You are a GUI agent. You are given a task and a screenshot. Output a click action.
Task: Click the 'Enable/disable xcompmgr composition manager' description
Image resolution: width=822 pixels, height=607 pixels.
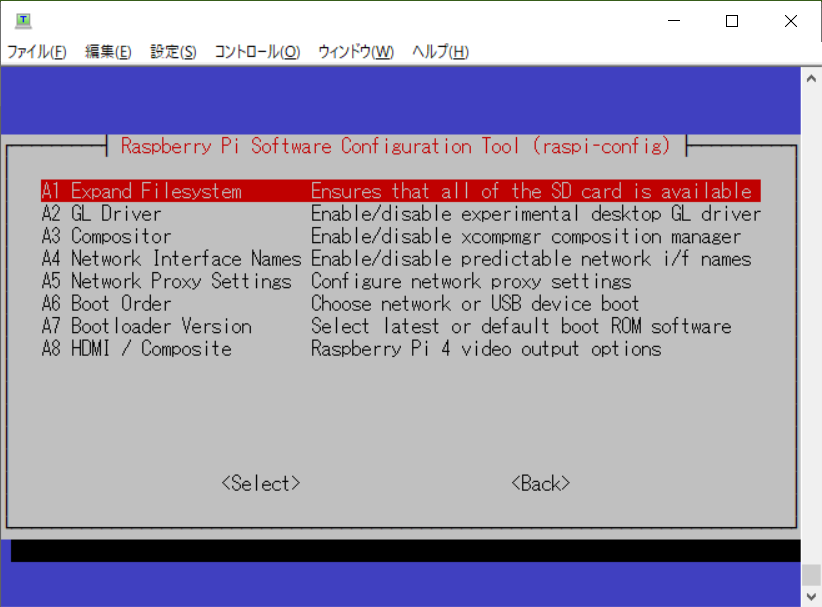(526, 236)
